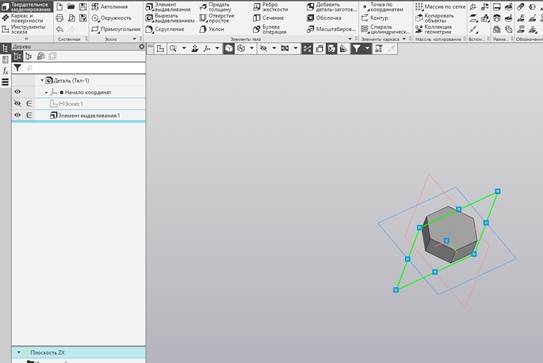The image size is (543, 363).
Task: Show the hidden Эскиз 1 item
Action: tap(17, 104)
